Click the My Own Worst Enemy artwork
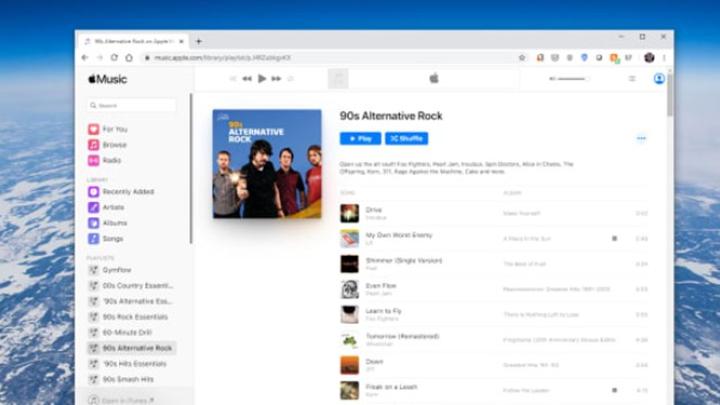This screenshot has width=720, height=405. point(349,239)
